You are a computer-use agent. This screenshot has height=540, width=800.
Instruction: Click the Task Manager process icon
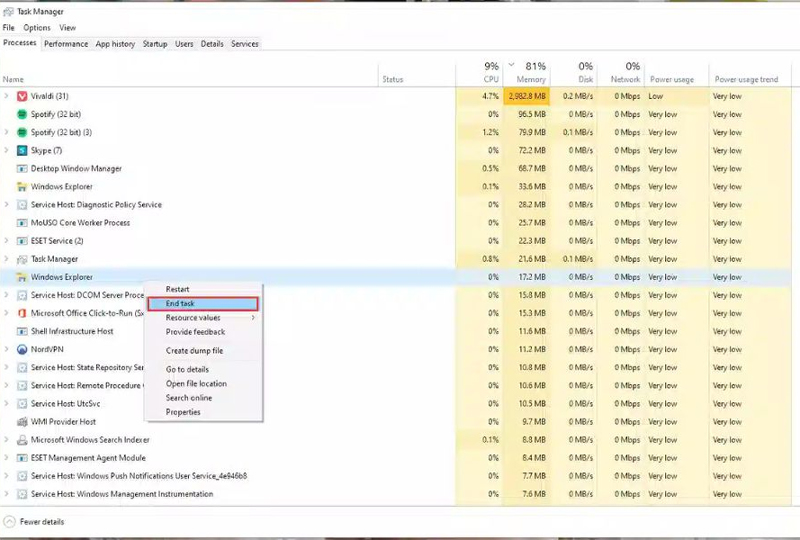pyautogui.click(x=22, y=259)
